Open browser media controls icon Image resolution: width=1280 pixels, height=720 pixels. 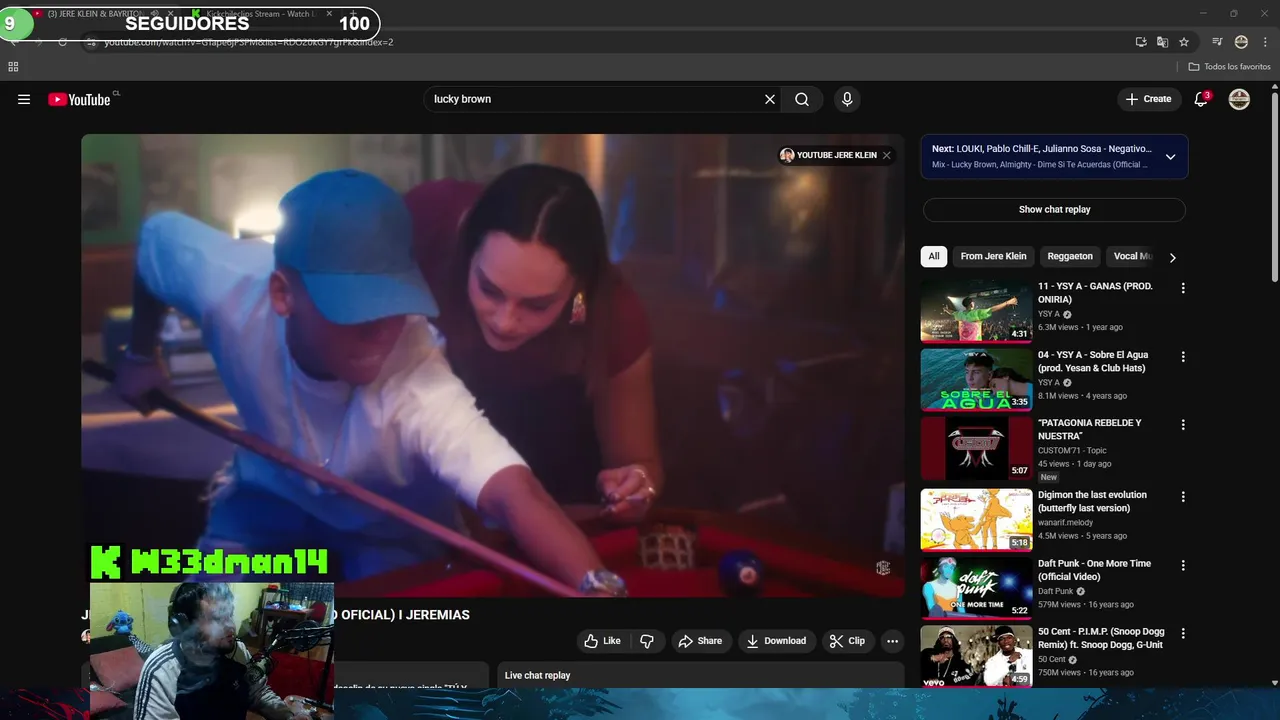[1217, 42]
